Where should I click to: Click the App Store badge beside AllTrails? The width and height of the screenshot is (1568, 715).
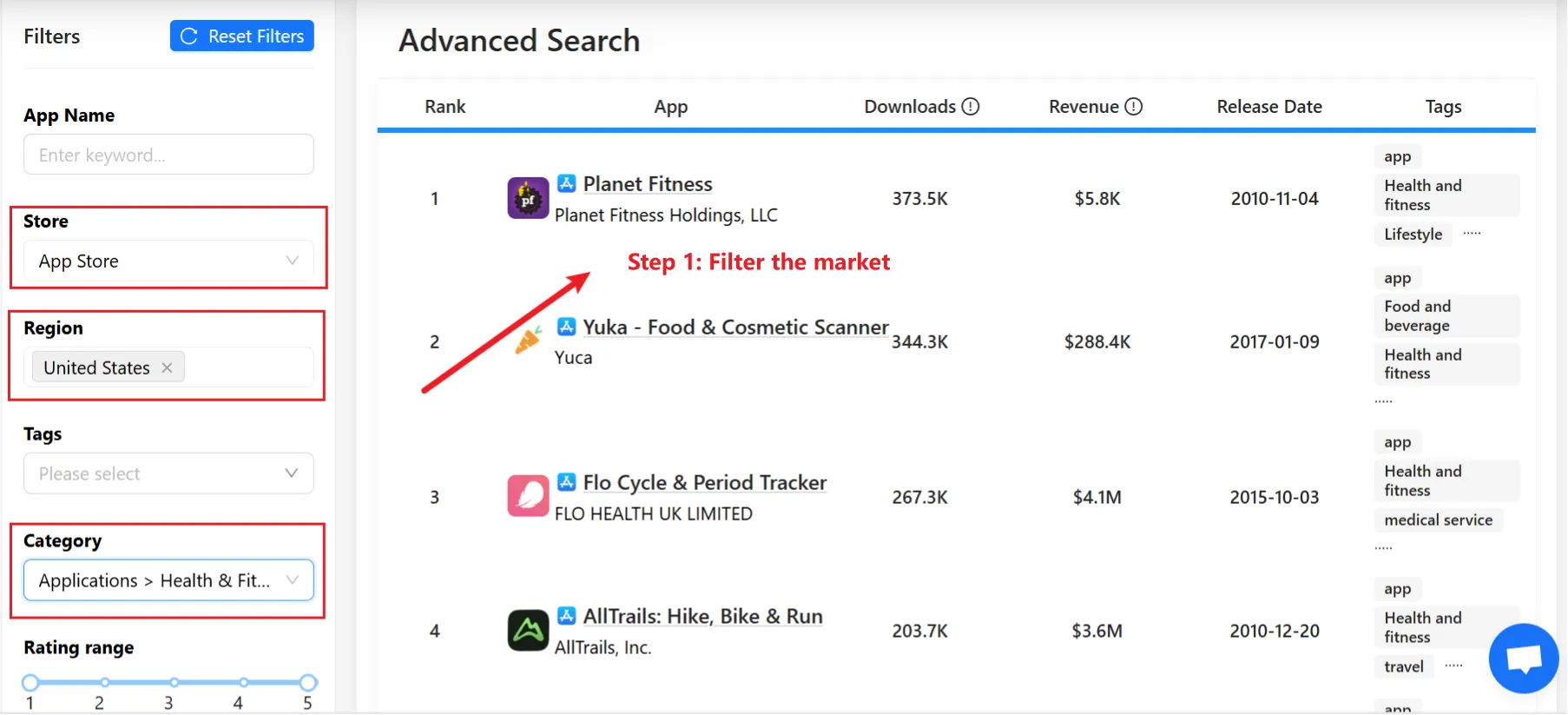click(567, 616)
